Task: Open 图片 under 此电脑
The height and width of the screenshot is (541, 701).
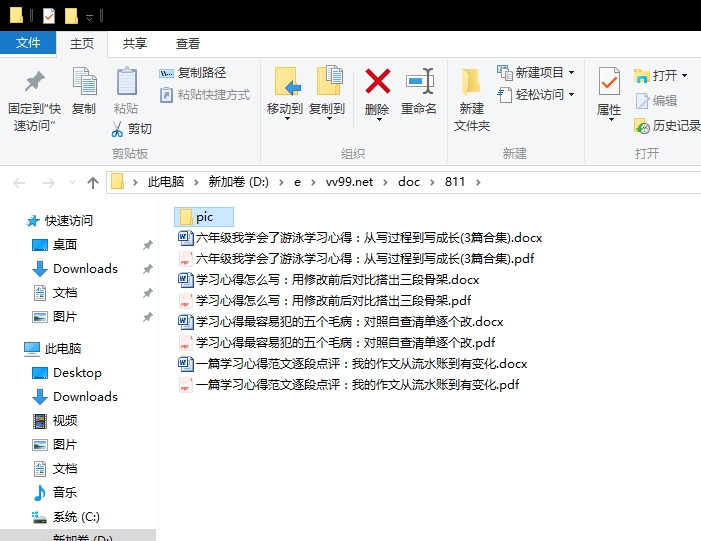Action: pos(55,445)
